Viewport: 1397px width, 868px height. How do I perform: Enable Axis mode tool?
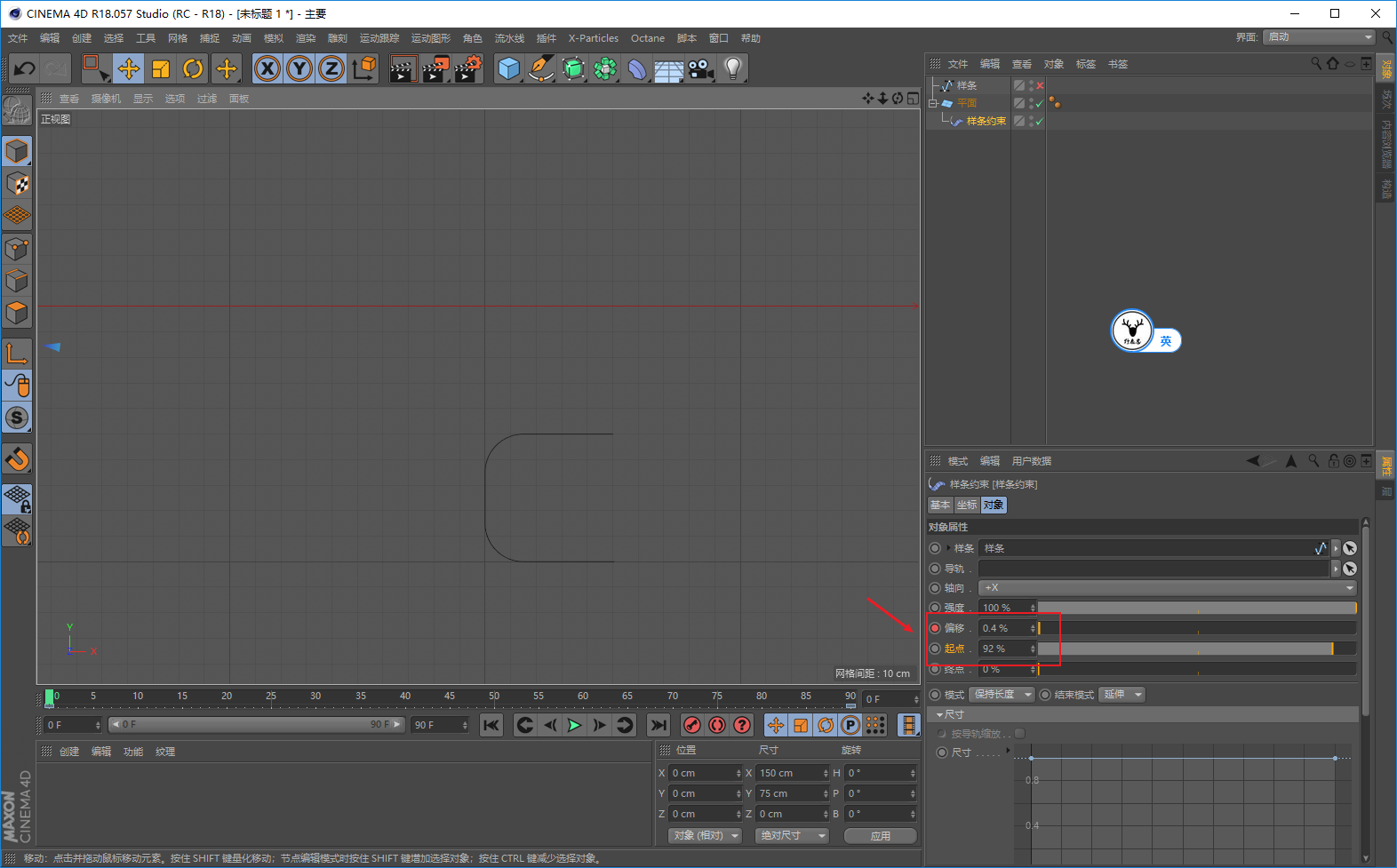click(17, 353)
